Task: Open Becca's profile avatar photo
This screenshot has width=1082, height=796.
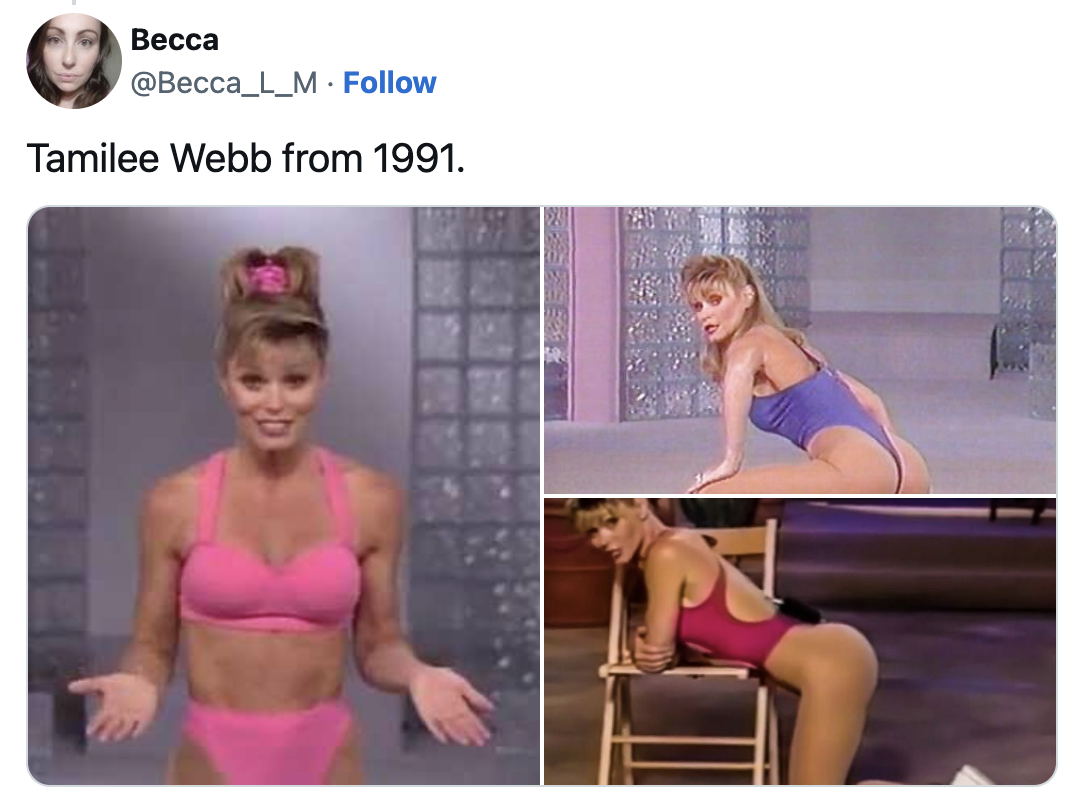Action: (x=74, y=61)
